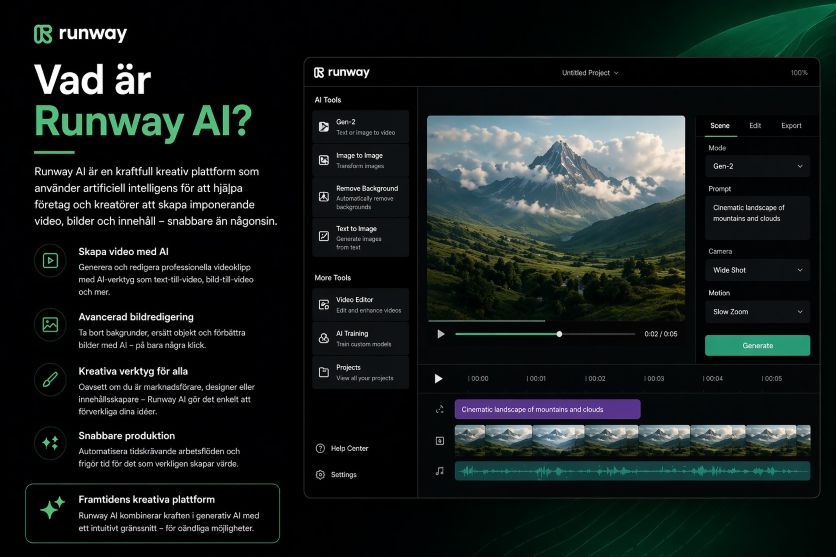Click the Skapa video med AI icon
The height and width of the screenshot is (557, 836).
(50, 261)
